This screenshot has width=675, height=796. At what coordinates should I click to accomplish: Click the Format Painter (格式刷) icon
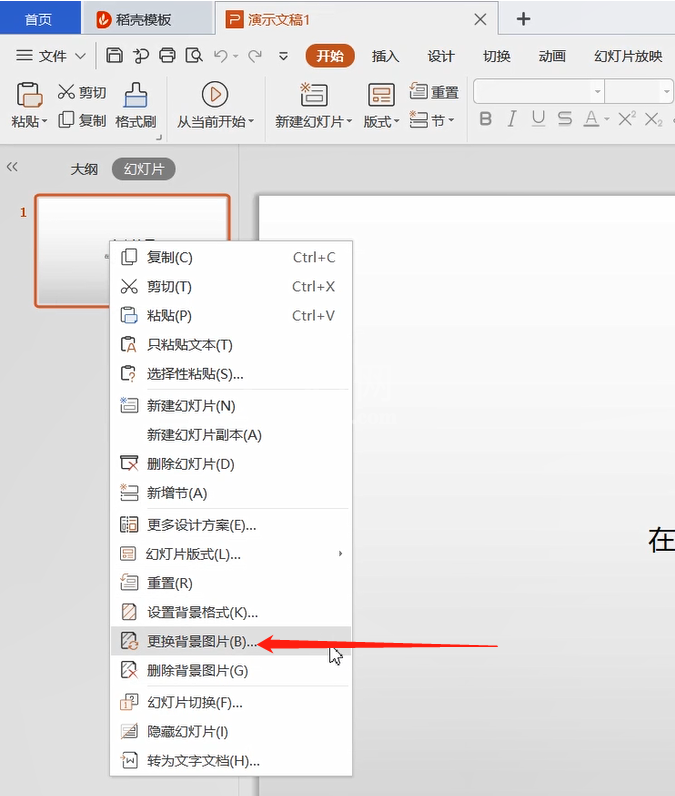click(136, 95)
